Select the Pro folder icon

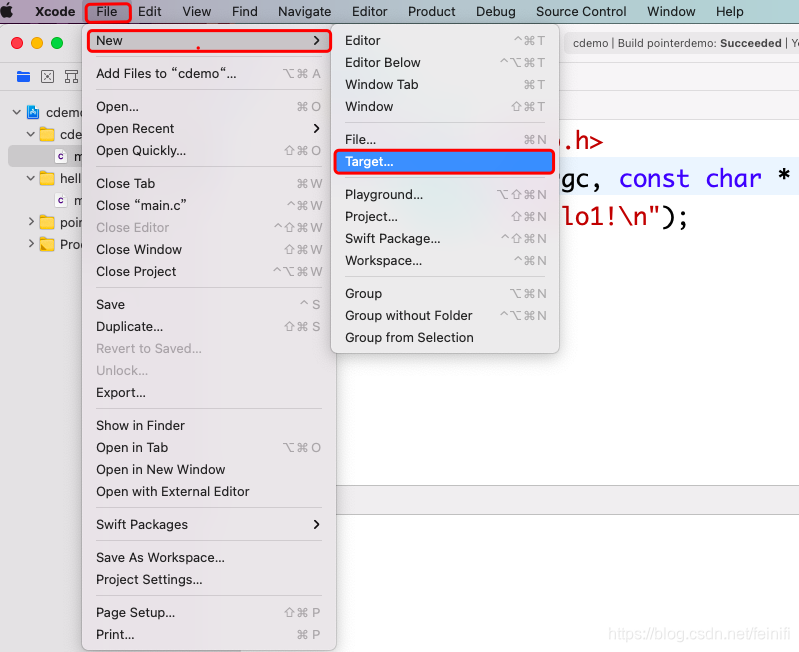47,244
